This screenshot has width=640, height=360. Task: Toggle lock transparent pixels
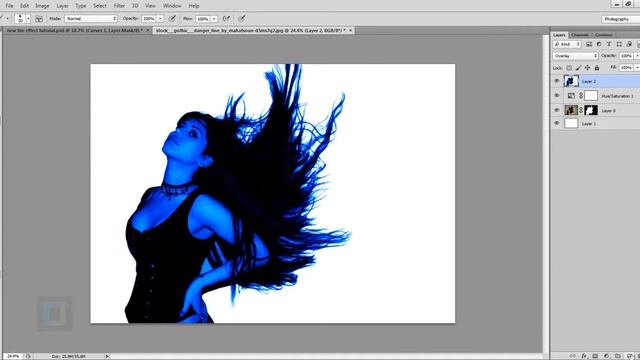coord(569,68)
